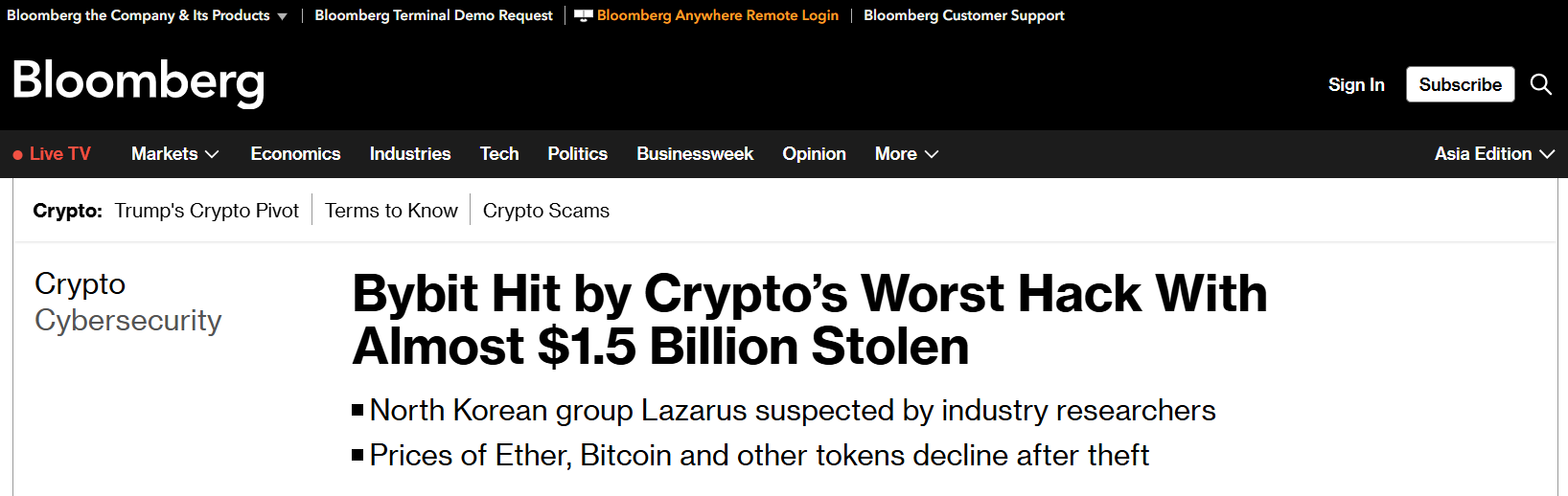Expand Bloomberg the Company & Its Products

click(147, 15)
